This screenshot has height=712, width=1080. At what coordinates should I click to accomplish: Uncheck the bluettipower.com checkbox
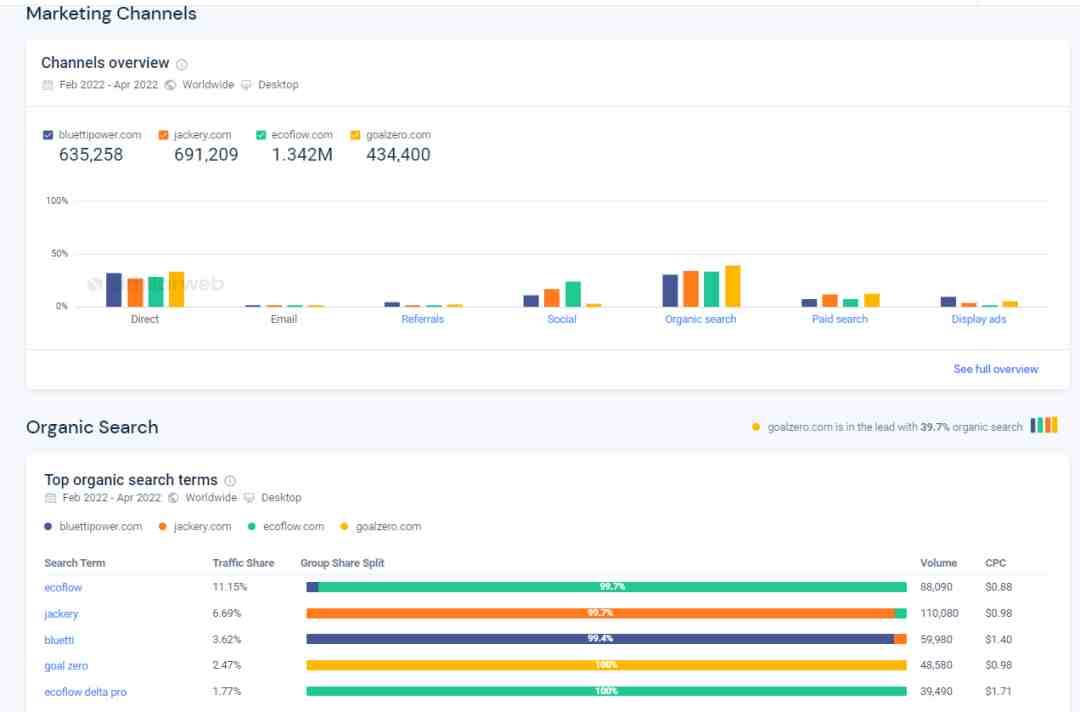(48, 135)
